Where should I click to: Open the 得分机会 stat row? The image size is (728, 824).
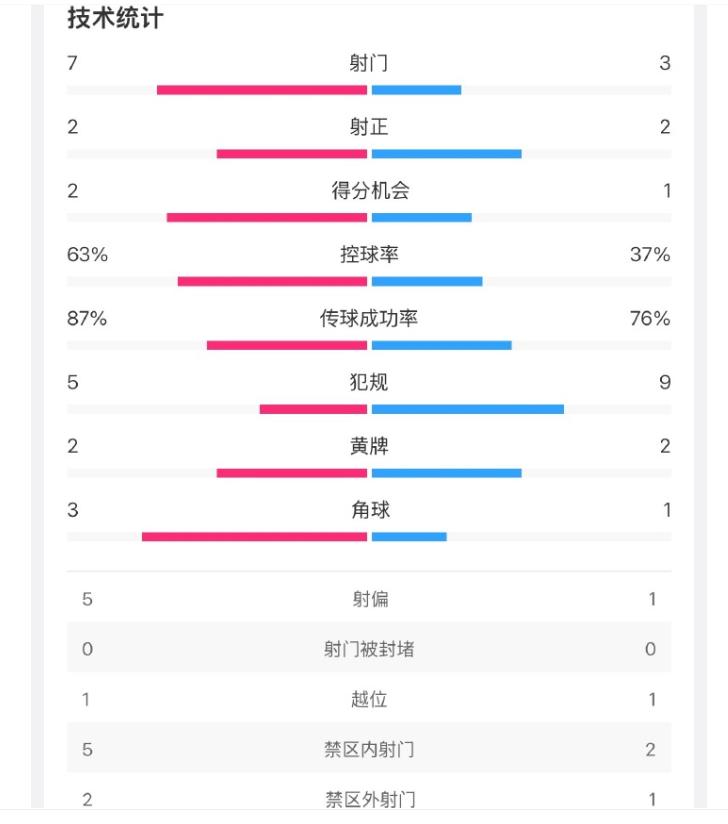[x=369, y=201]
